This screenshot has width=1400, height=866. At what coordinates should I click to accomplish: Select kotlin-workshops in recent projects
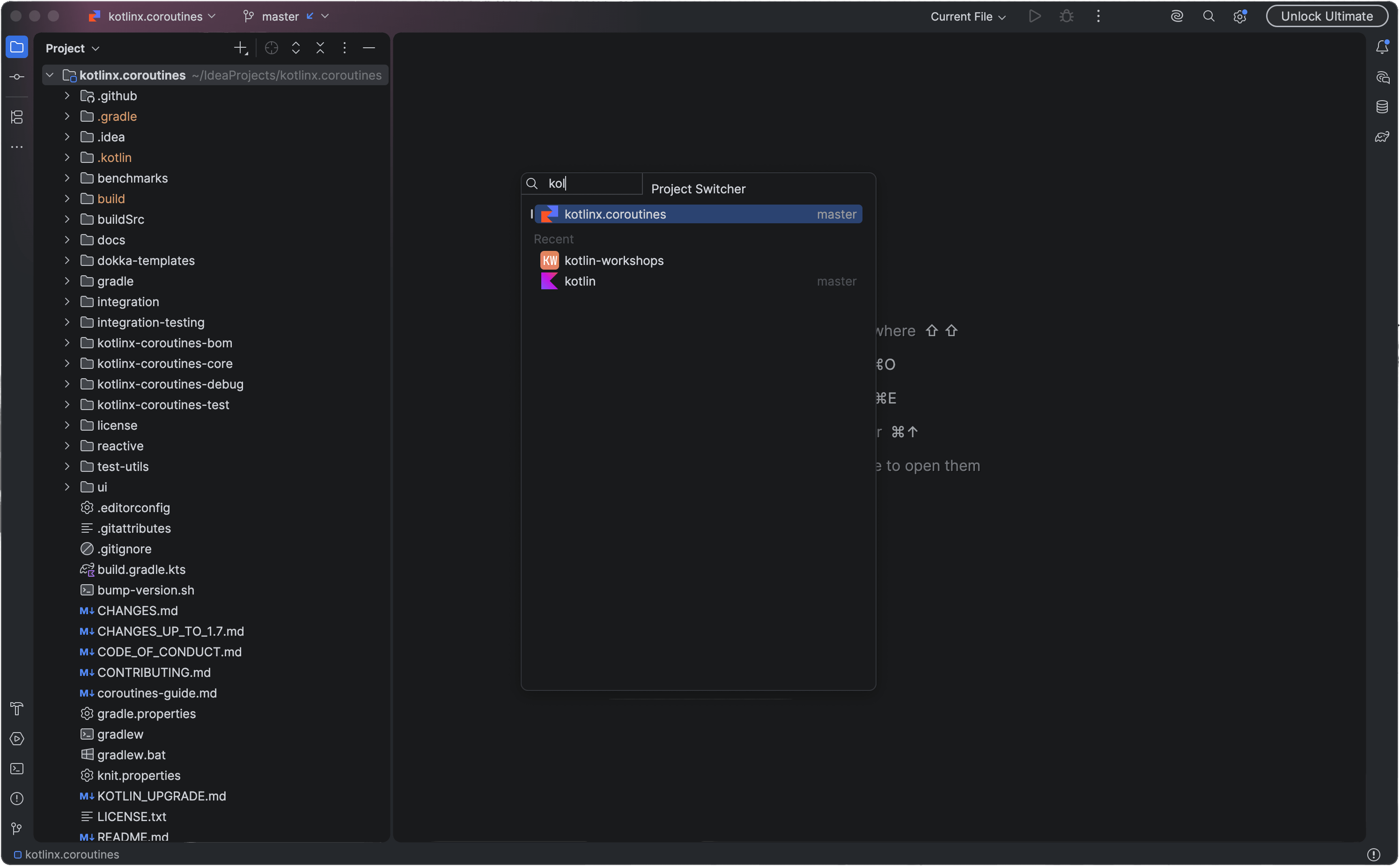698,261
